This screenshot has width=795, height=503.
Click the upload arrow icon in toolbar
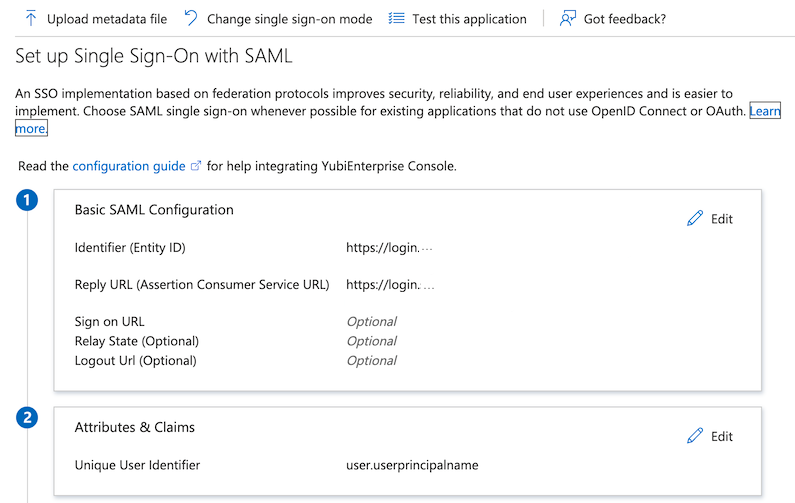coord(31,19)
